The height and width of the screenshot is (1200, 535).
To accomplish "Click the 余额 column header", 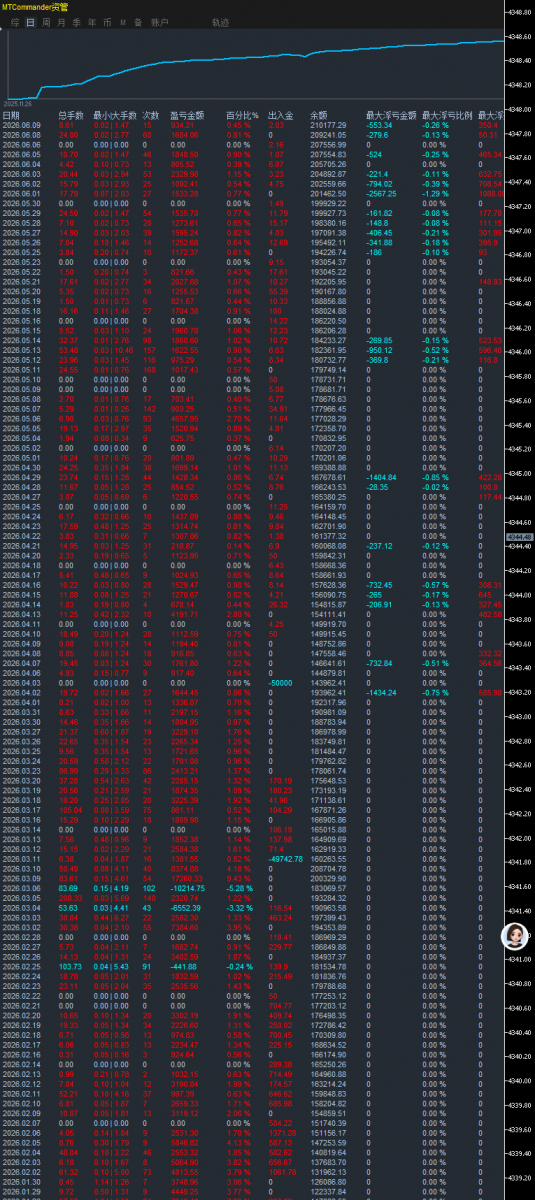I will (x=319, y=116).
